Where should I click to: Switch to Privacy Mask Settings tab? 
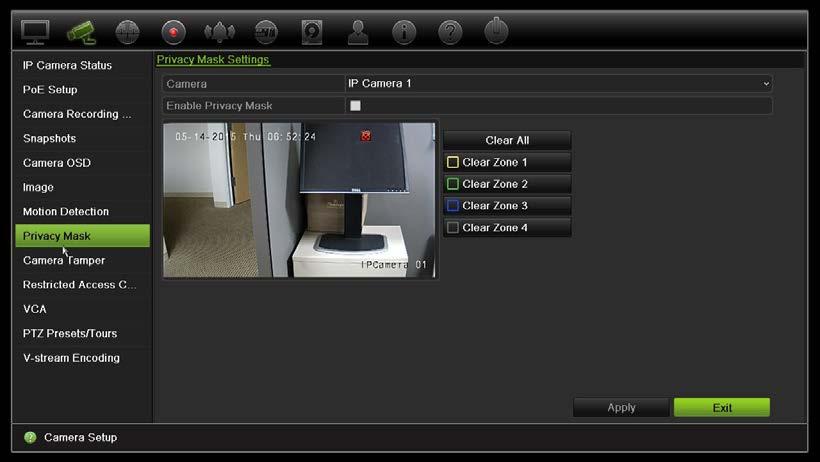213,60
